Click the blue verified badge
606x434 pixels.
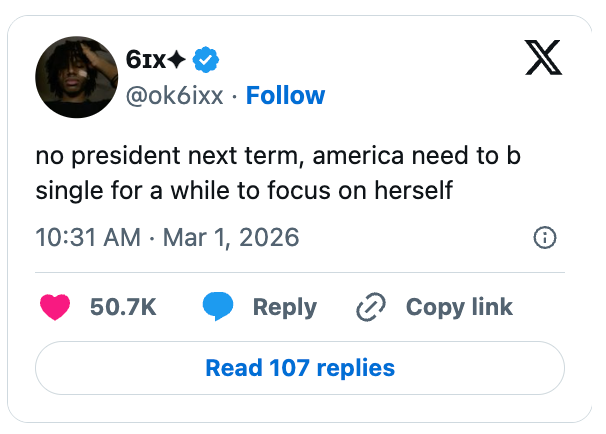(x=206, y=60)
